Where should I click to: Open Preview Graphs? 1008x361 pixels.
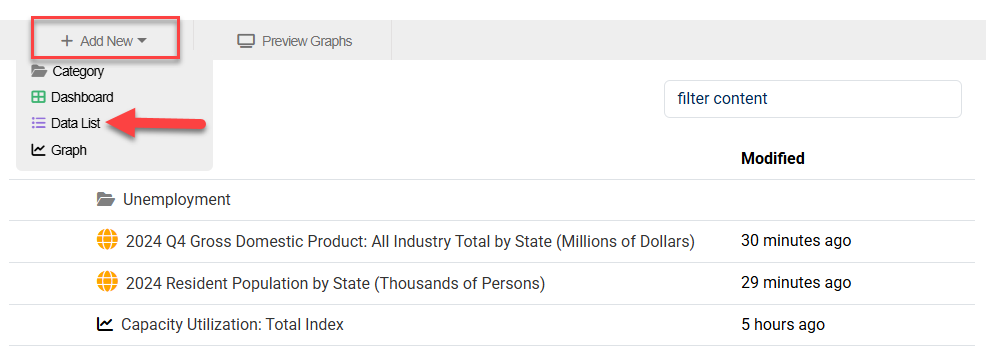(295, 41)
